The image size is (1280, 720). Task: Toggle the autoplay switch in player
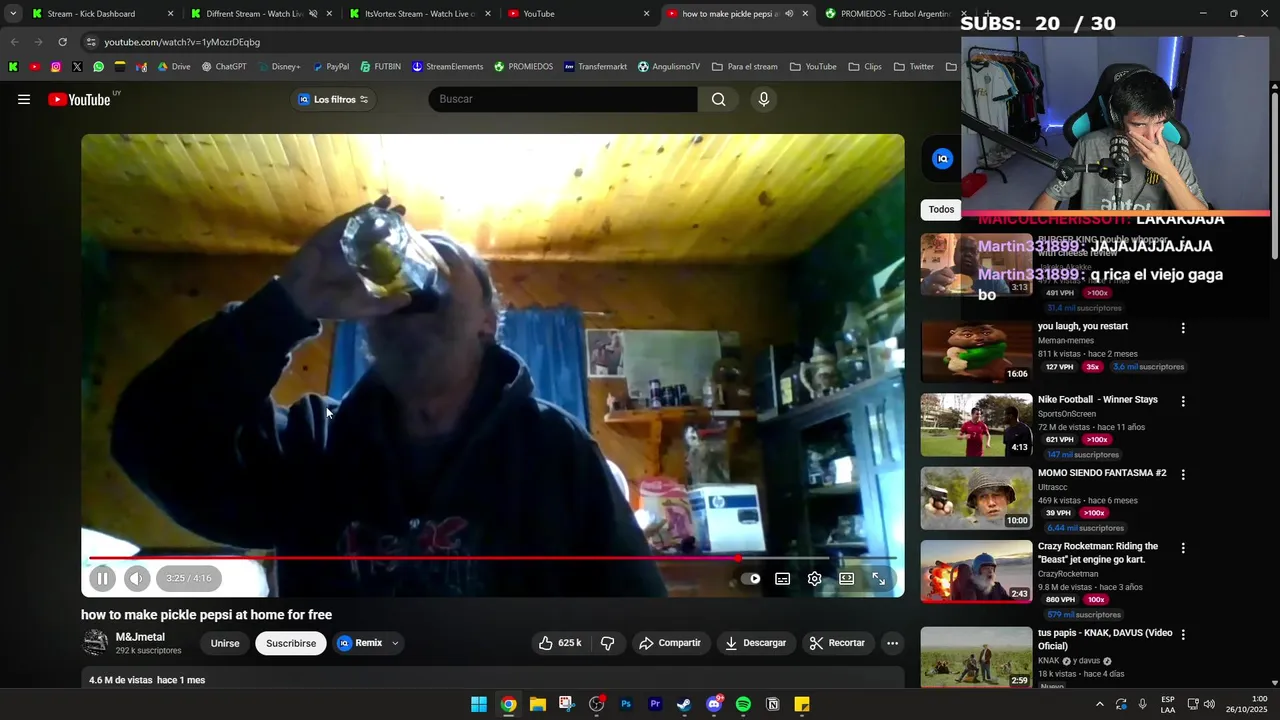point(751,578)
